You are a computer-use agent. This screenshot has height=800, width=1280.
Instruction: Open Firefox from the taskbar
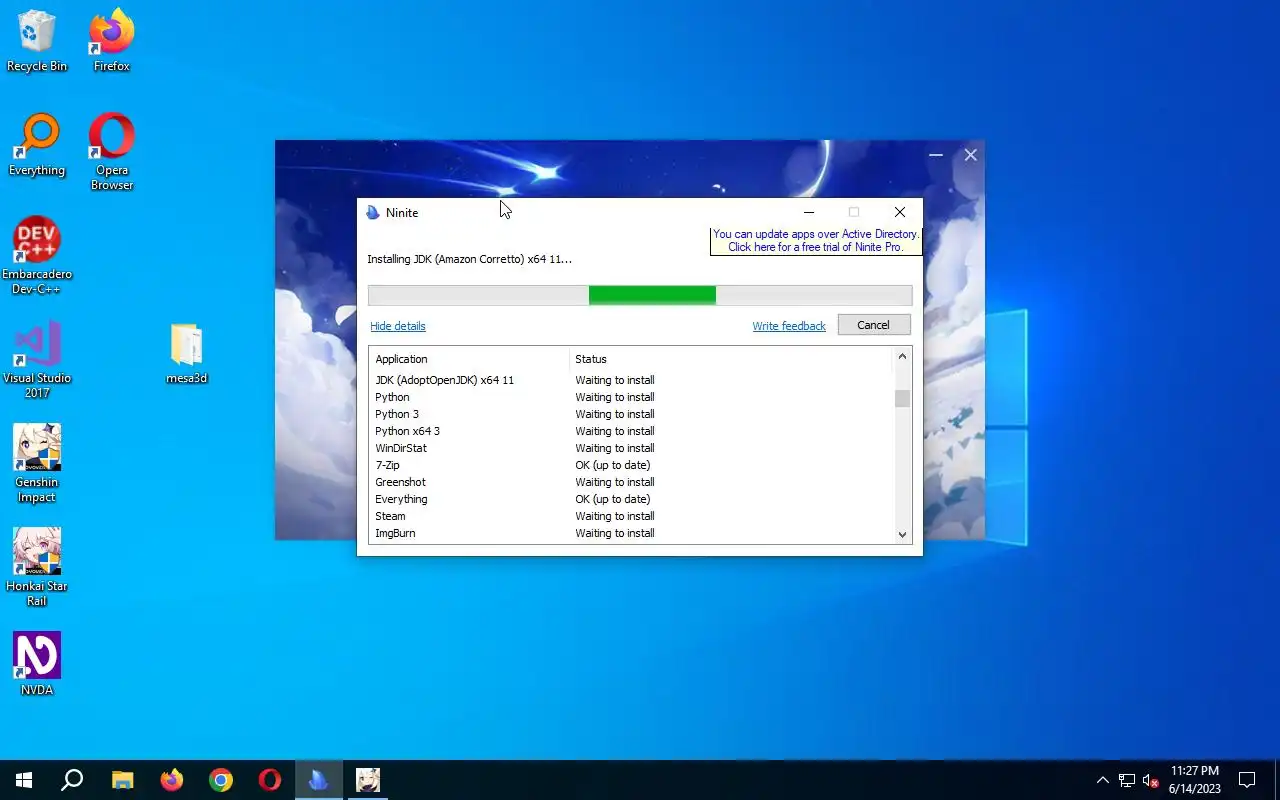tap(172, 780)
